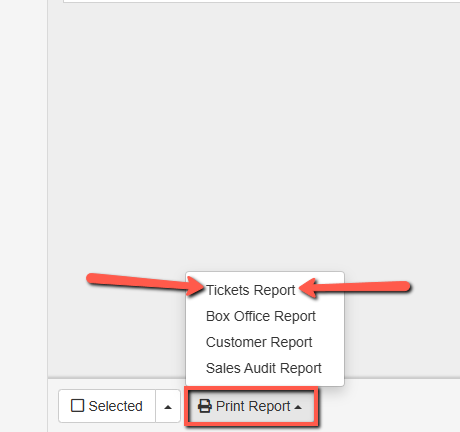The width and height of the screenshot is (460, 432).
Task: Click the red arrowhead pointing at Tickets
Action: 195,287
